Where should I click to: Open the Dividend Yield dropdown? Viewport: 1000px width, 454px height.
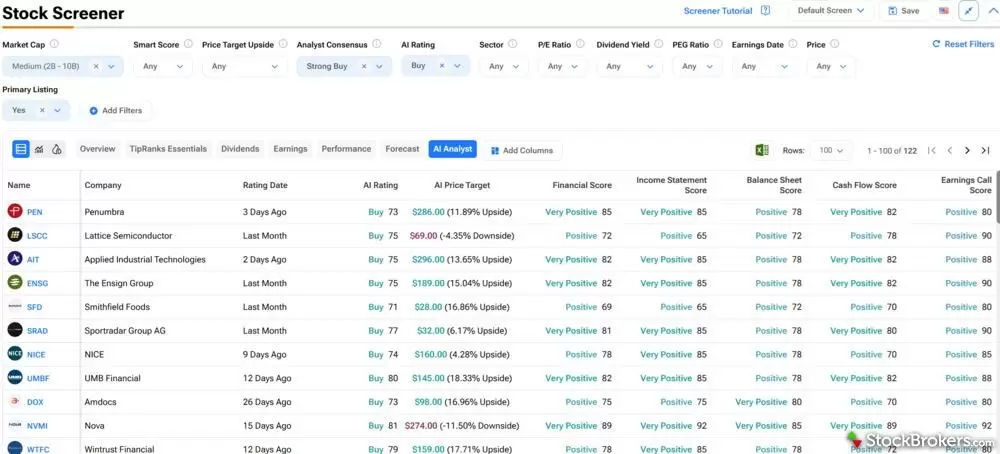click(629, 66)
